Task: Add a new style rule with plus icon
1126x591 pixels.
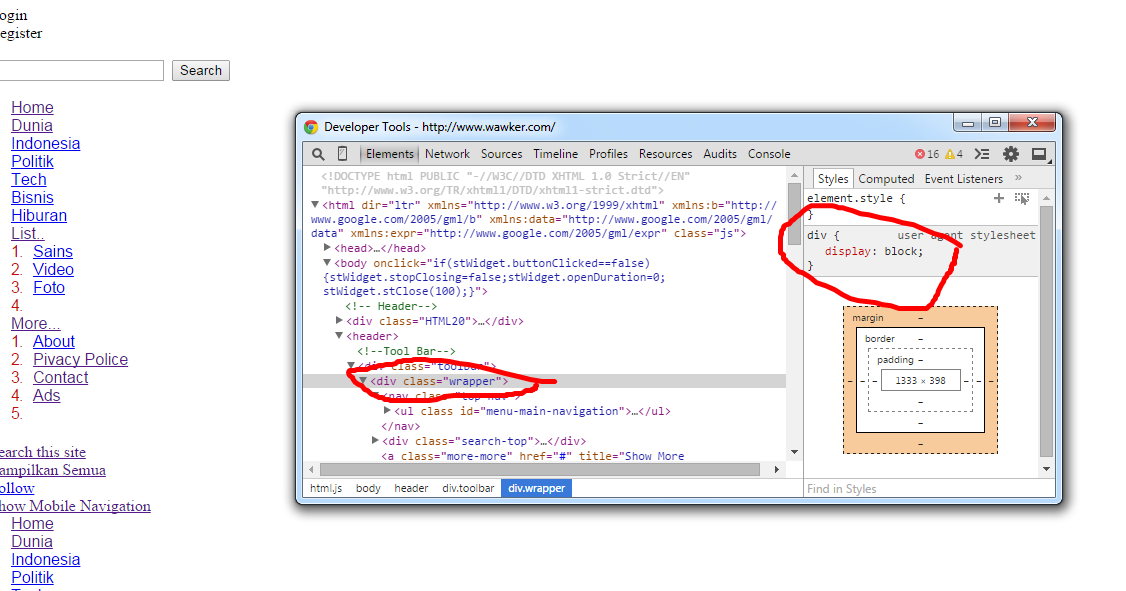Action: (998, 198)
